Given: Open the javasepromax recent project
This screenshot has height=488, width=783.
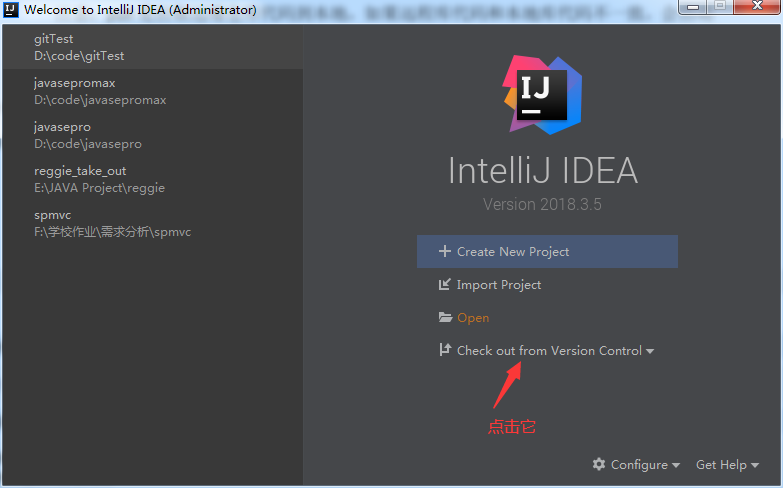Looking at the screenshot, I should pyautogui.click(x=152, y=91).
